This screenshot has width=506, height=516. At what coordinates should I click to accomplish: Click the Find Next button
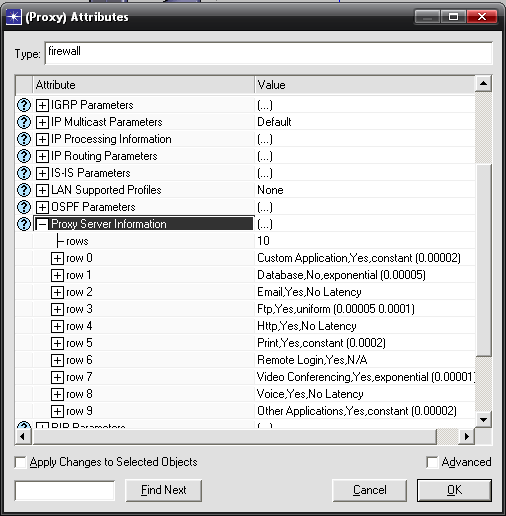(163, 490)
